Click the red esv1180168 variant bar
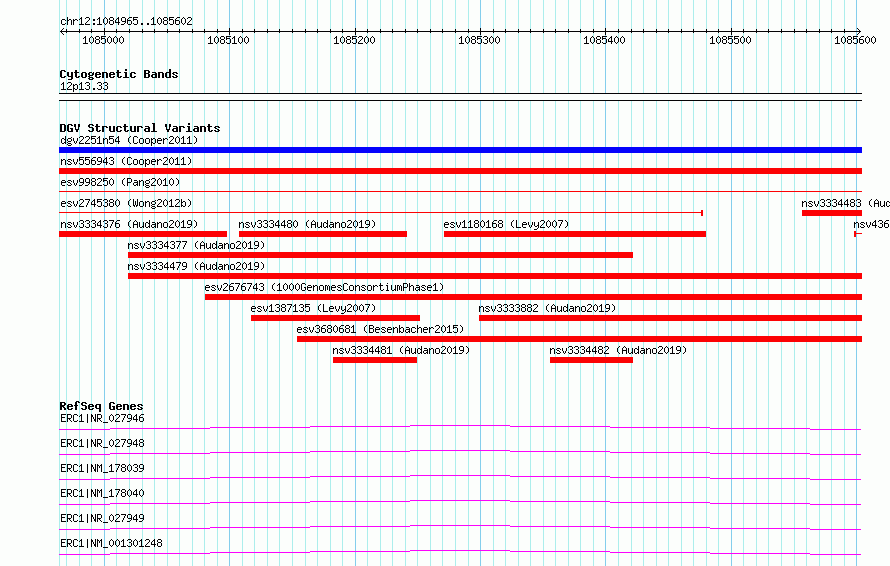 click(x=575, y=234)
